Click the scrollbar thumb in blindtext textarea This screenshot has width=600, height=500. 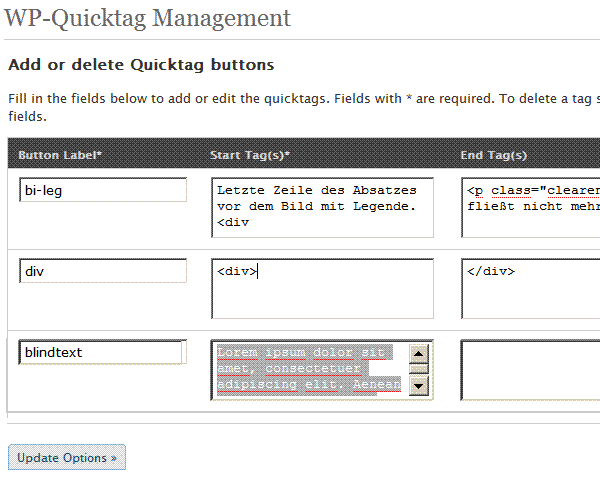point(419,369)
